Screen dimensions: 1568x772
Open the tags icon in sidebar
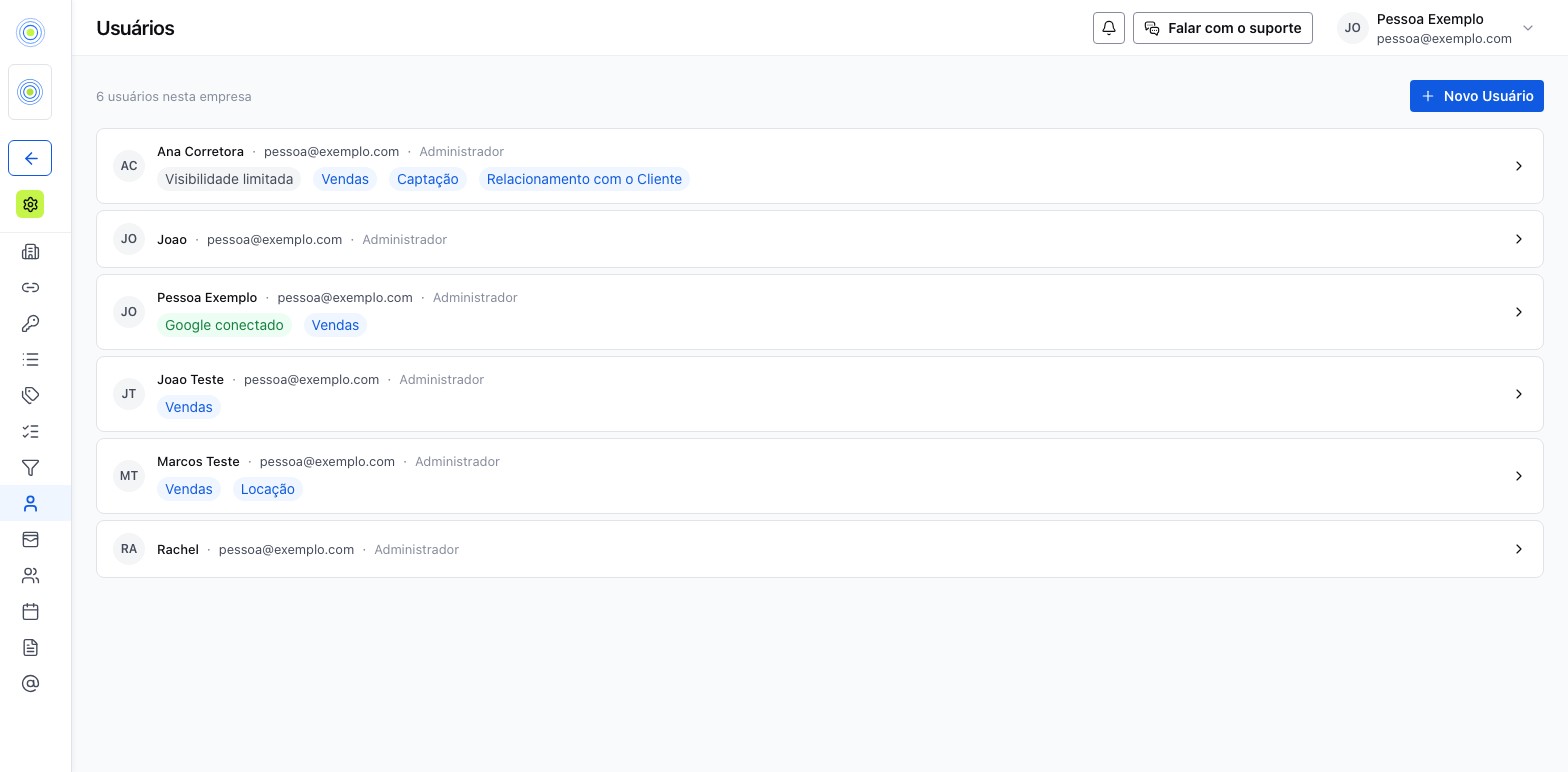(x=30, y=396)
